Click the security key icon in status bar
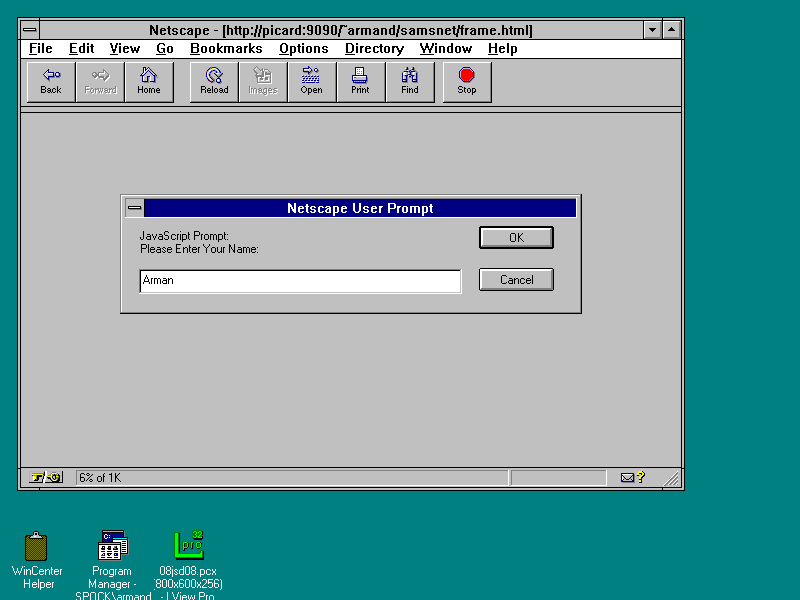 (x=46, y=478)
